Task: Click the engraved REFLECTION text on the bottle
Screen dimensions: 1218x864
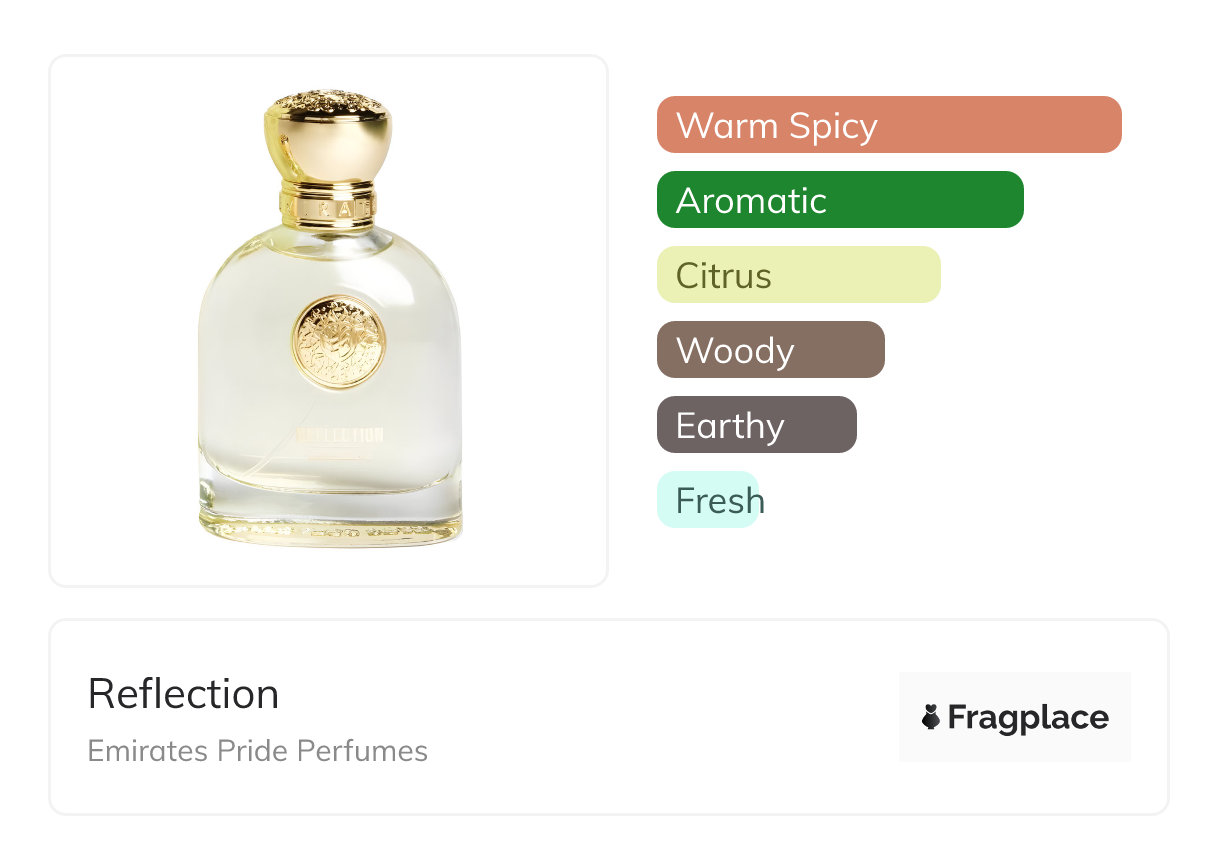Action: click(340, 435)
